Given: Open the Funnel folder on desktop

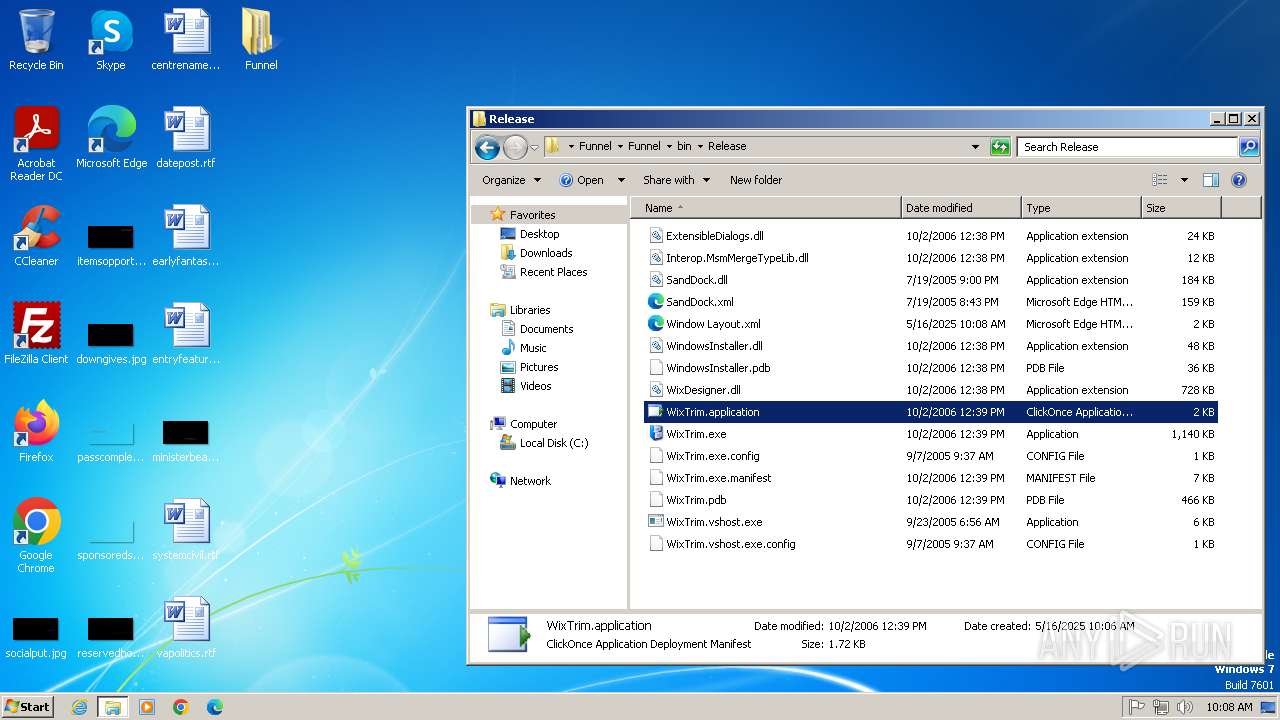Looking at the screenshot, I should click(x=261, y=41).
